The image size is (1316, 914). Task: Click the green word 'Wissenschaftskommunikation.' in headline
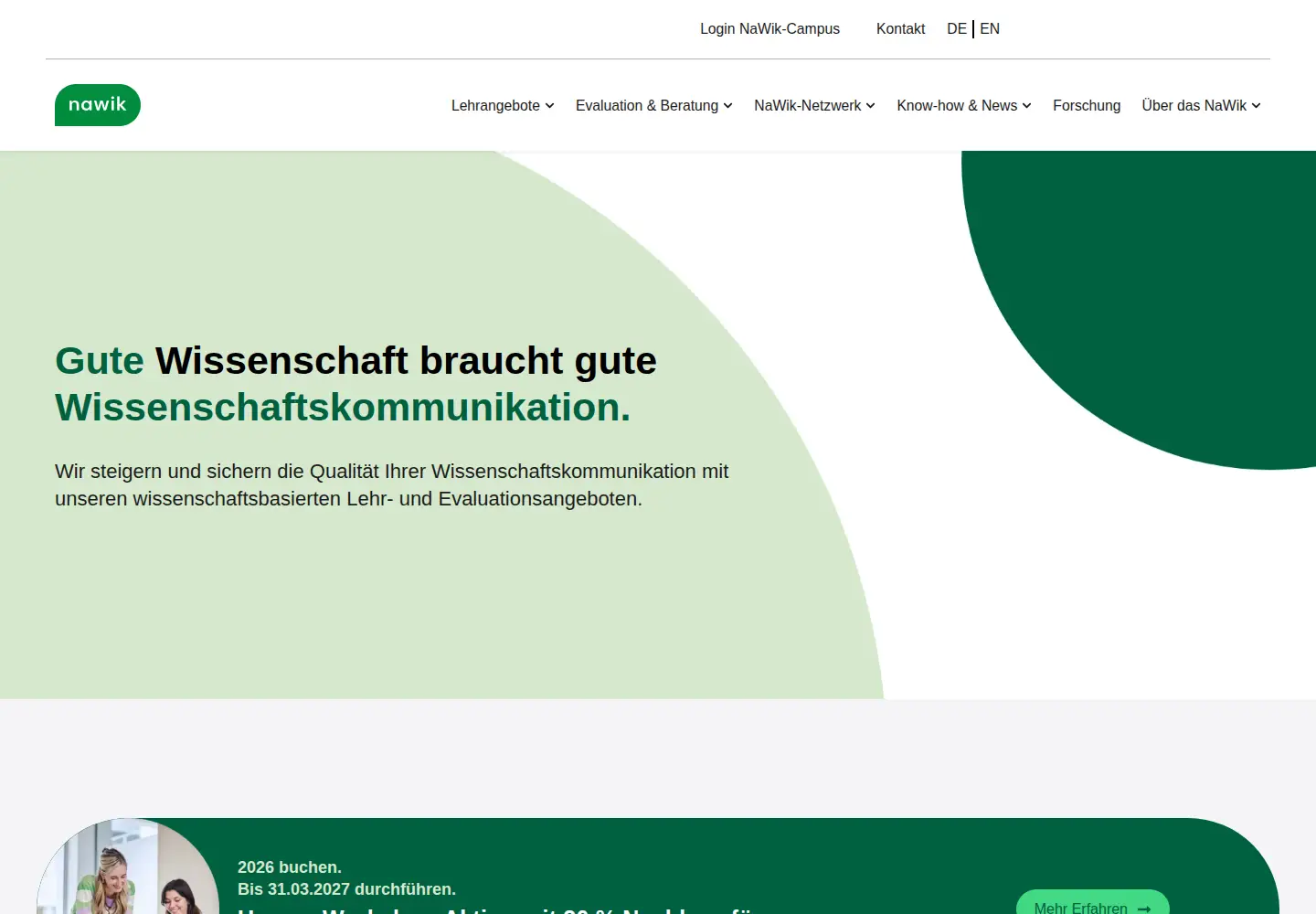[x=343, y=408]
